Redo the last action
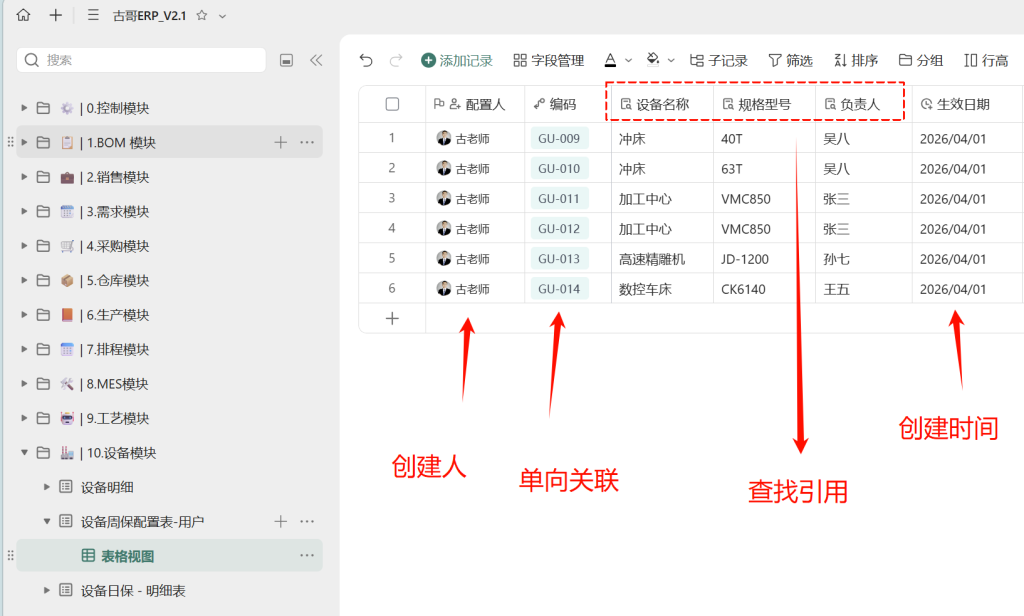The width and height of the screenshot is (1024, 616). (x=396, y=61)
